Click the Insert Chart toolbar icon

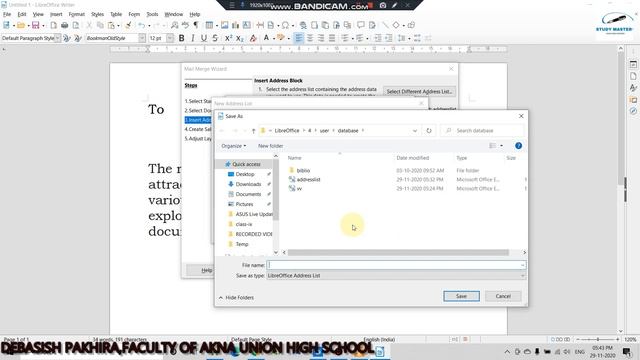click(236, 25)
